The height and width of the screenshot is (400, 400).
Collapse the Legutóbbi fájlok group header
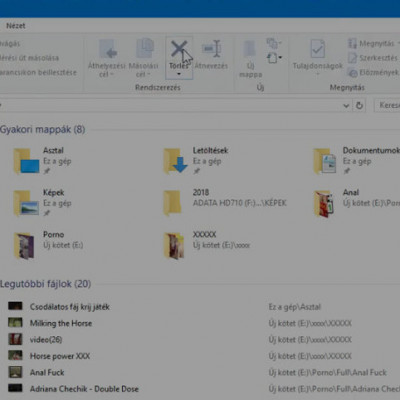coord(45,284)
